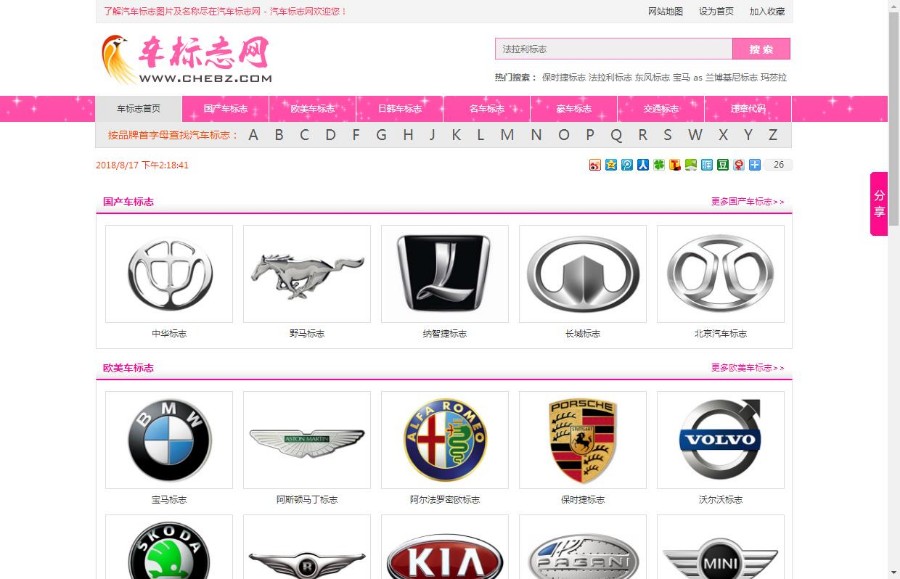Click the green landscape share icon
This screenshot has height=579, width=900.
(x=691, y=165)
